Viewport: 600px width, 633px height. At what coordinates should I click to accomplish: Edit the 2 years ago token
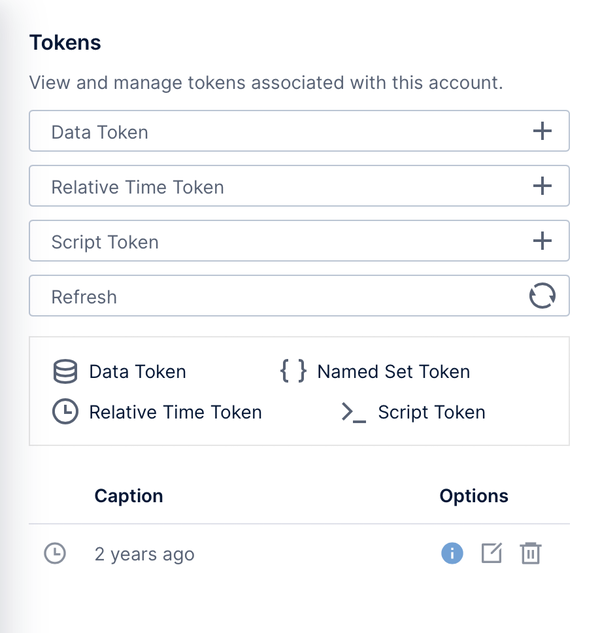click(x=491, y=553)
